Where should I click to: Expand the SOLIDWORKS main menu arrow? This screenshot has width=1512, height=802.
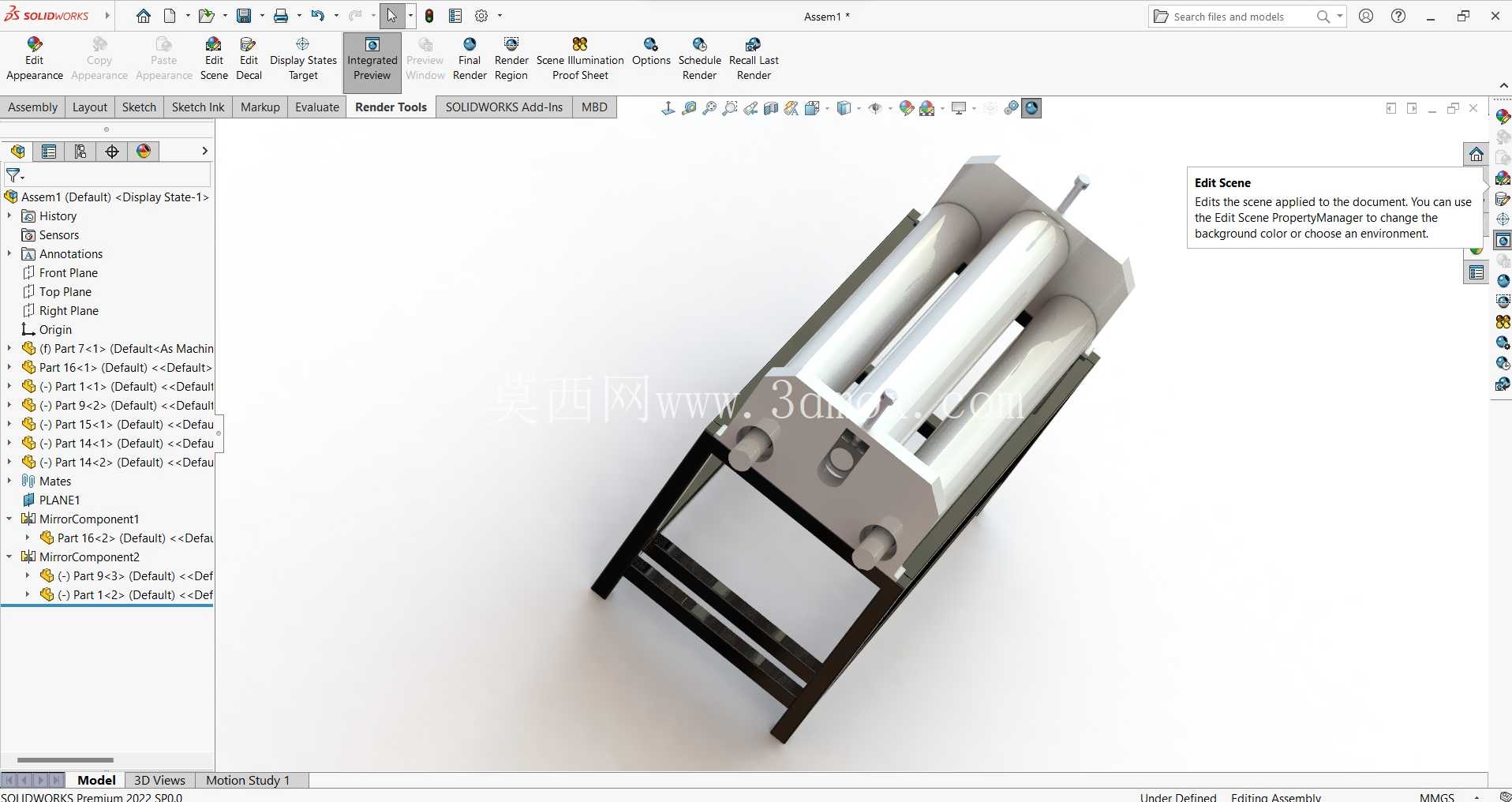click(x=107, y=16)
